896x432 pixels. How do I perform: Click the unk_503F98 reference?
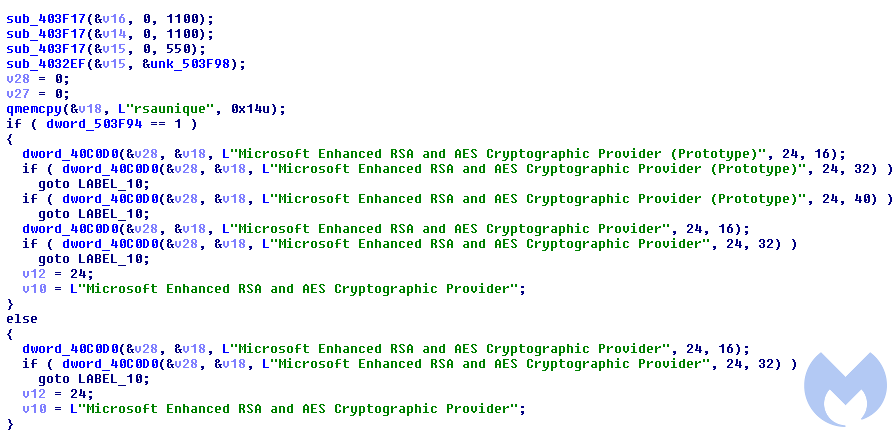click(x=190, y=64)
